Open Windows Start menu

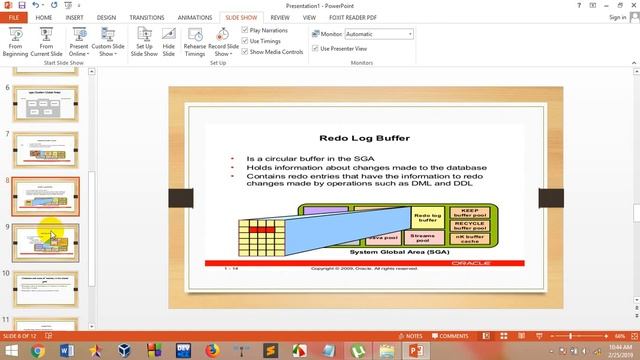(11, 351)
